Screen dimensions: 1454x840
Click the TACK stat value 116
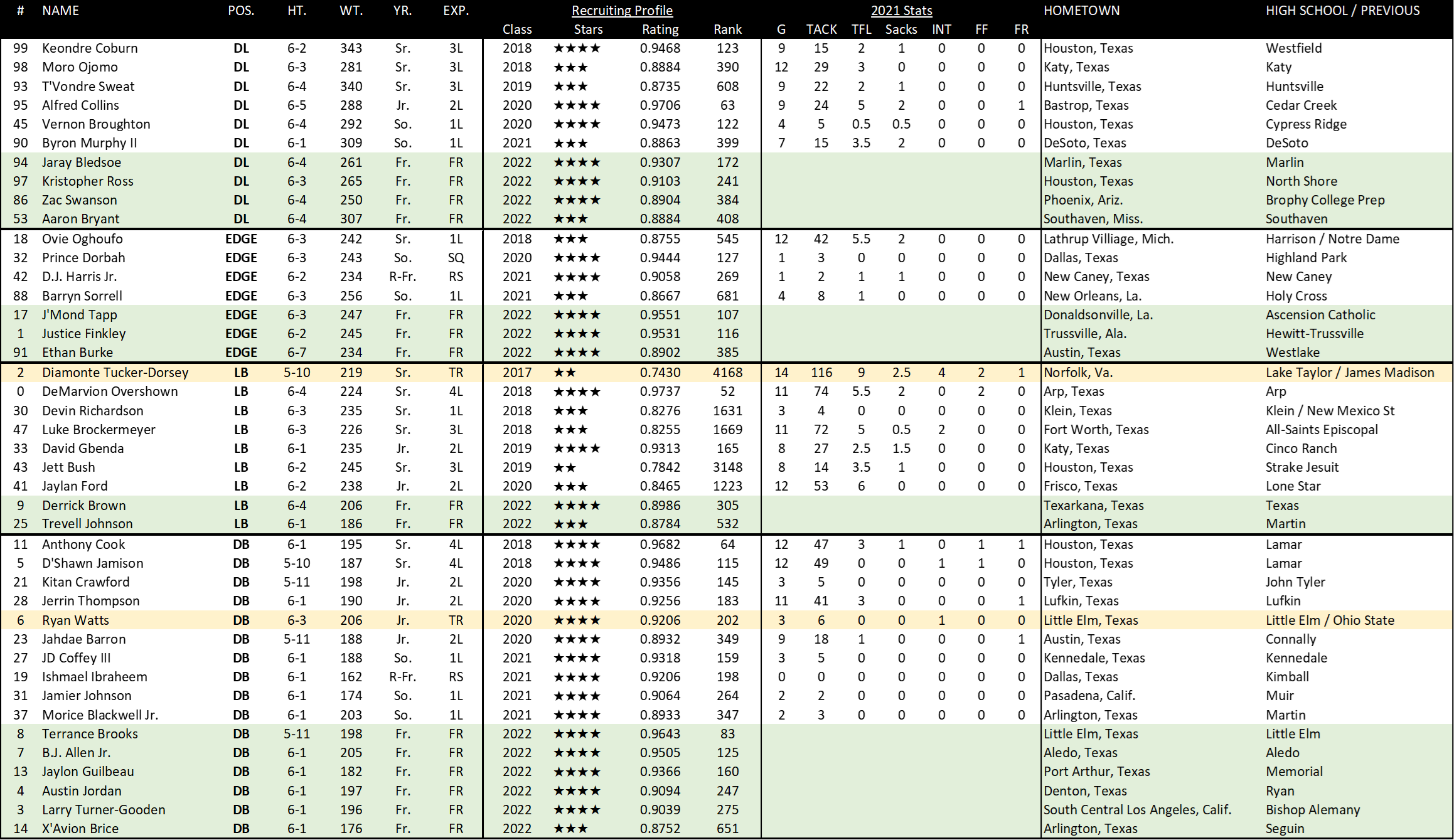821,373
